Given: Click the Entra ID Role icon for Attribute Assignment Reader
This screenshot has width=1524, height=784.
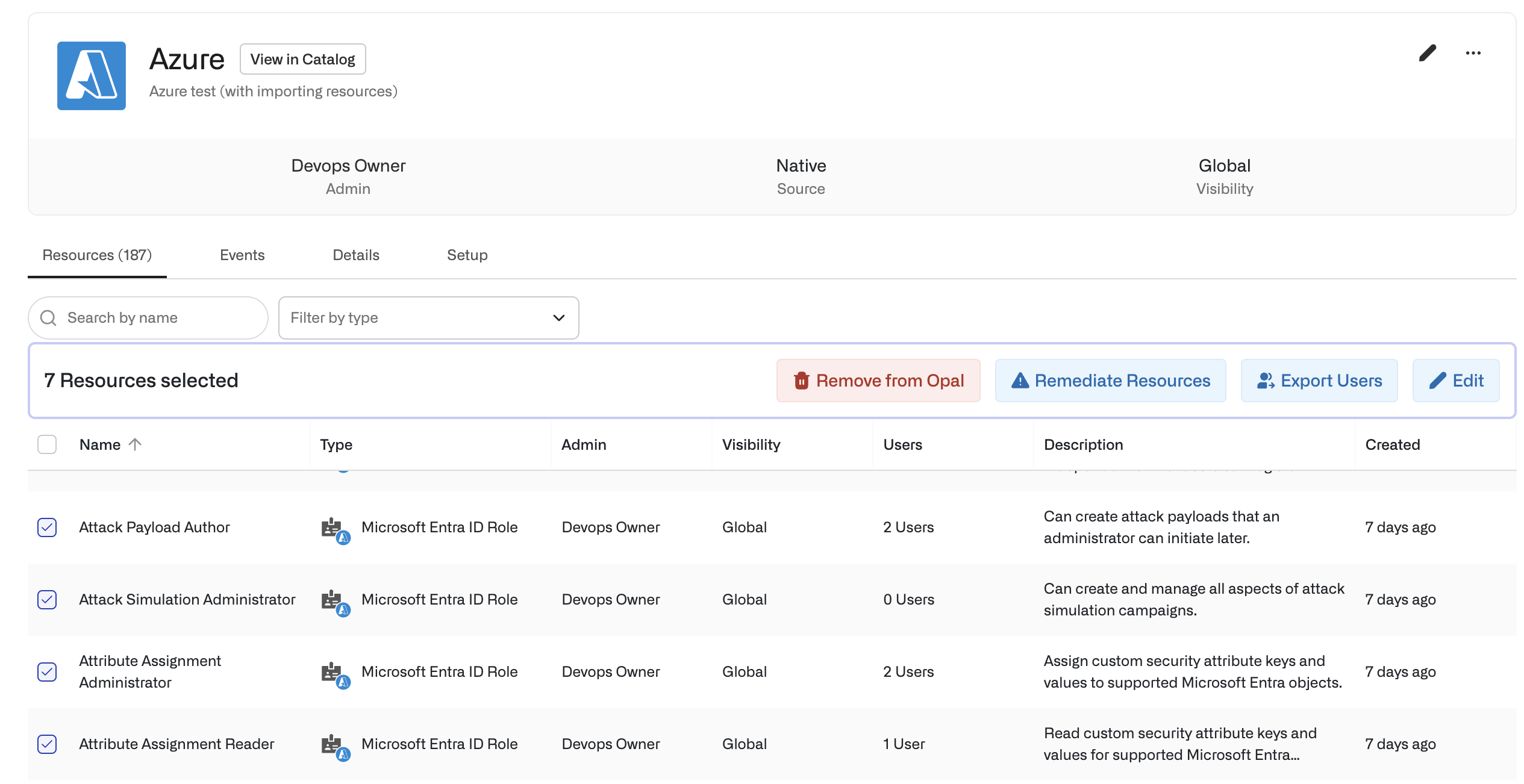Looking at the screenshot, I should tap(334, 745).
